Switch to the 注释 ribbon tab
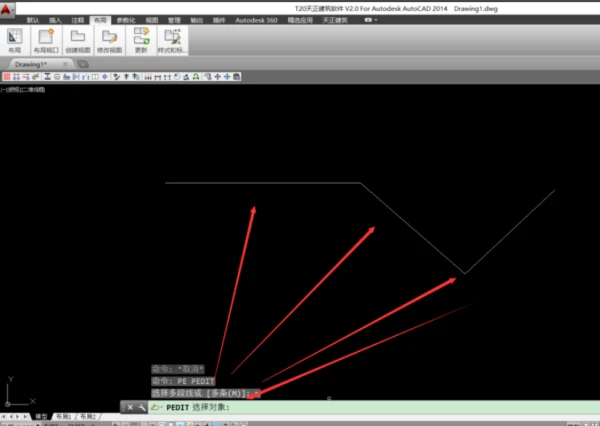The width and height of the screenshot is (600, 426). (x=78, y=20)
